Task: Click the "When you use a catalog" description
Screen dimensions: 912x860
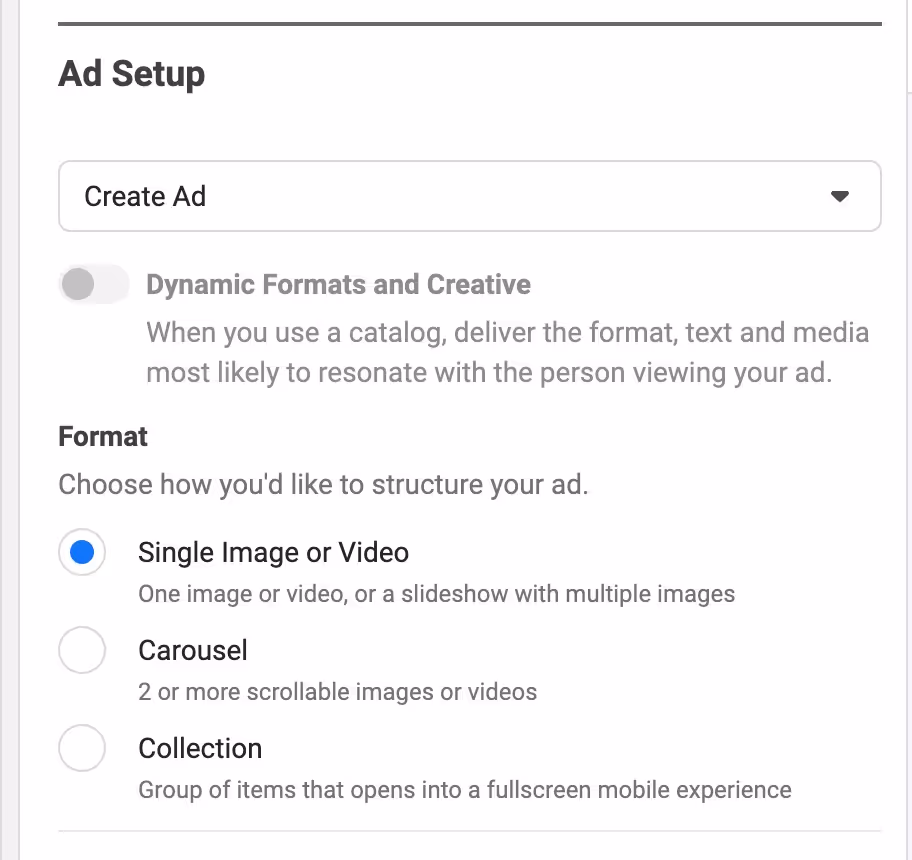Action: [x=508, y=352]
